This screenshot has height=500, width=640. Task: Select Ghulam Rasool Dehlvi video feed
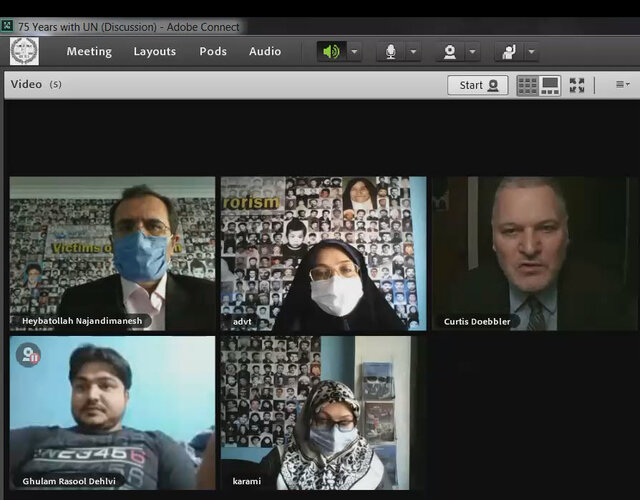click(x=112, y=413)
